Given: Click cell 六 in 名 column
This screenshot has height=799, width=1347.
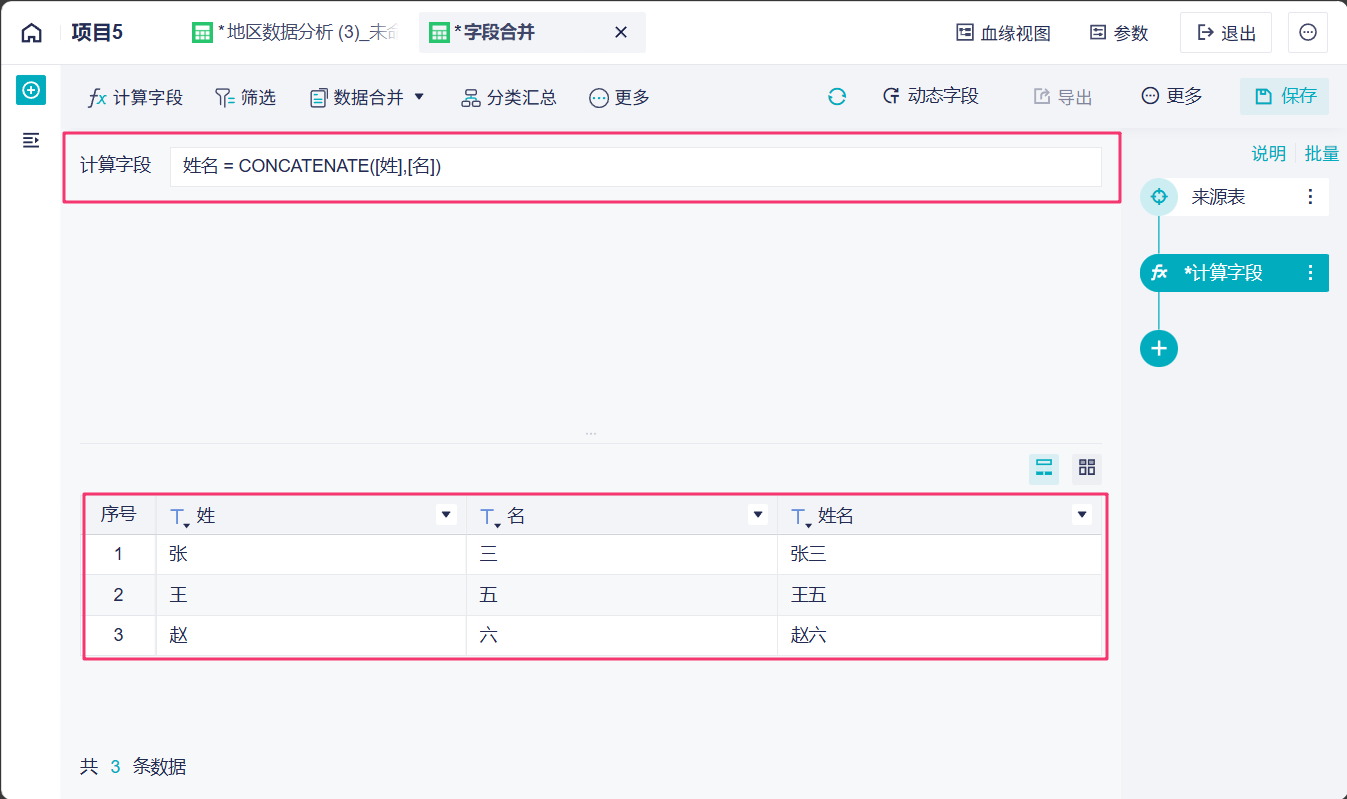Looking at the screenshot, I should coord(622,635).
